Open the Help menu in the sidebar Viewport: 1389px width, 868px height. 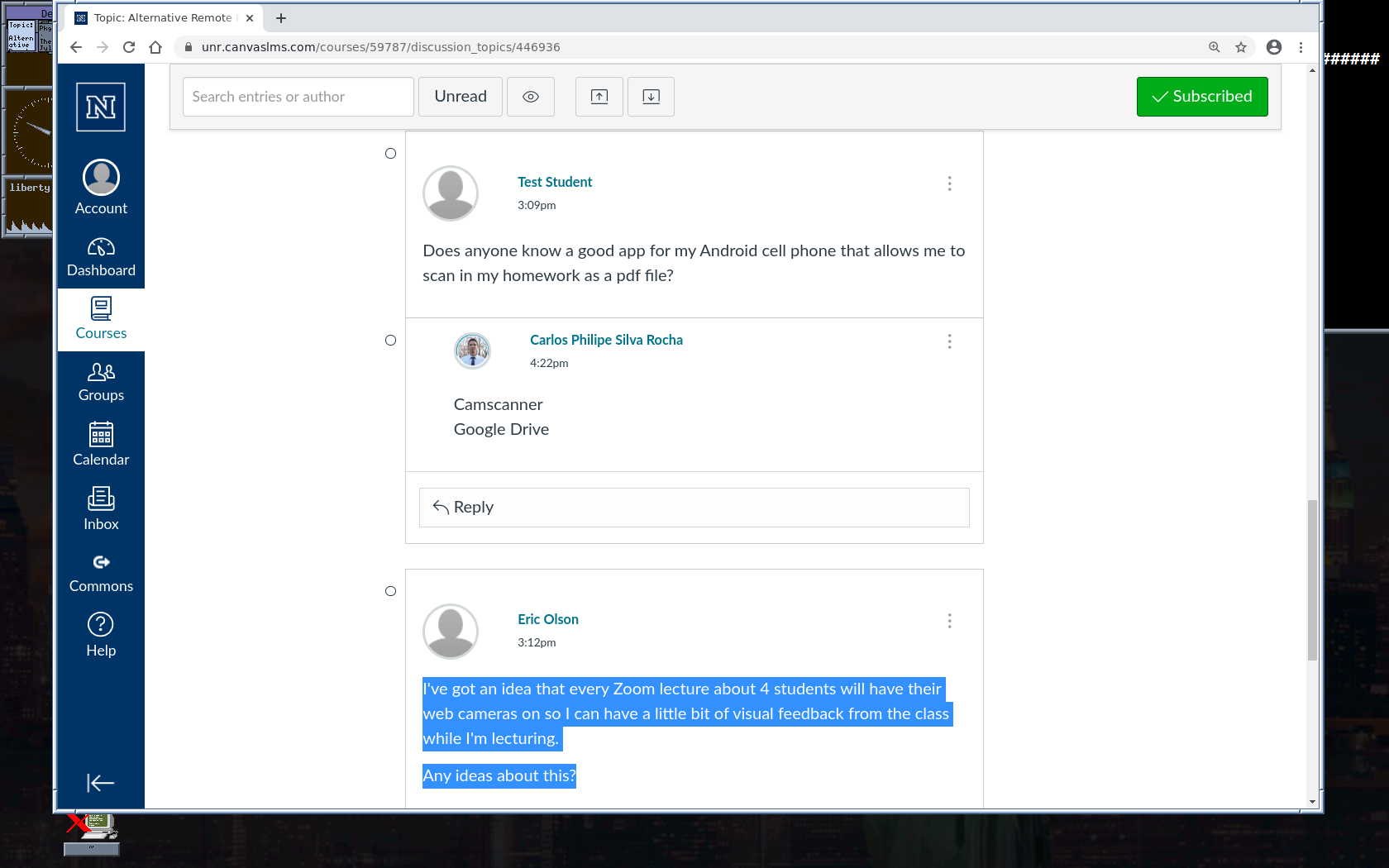point(101,634)
